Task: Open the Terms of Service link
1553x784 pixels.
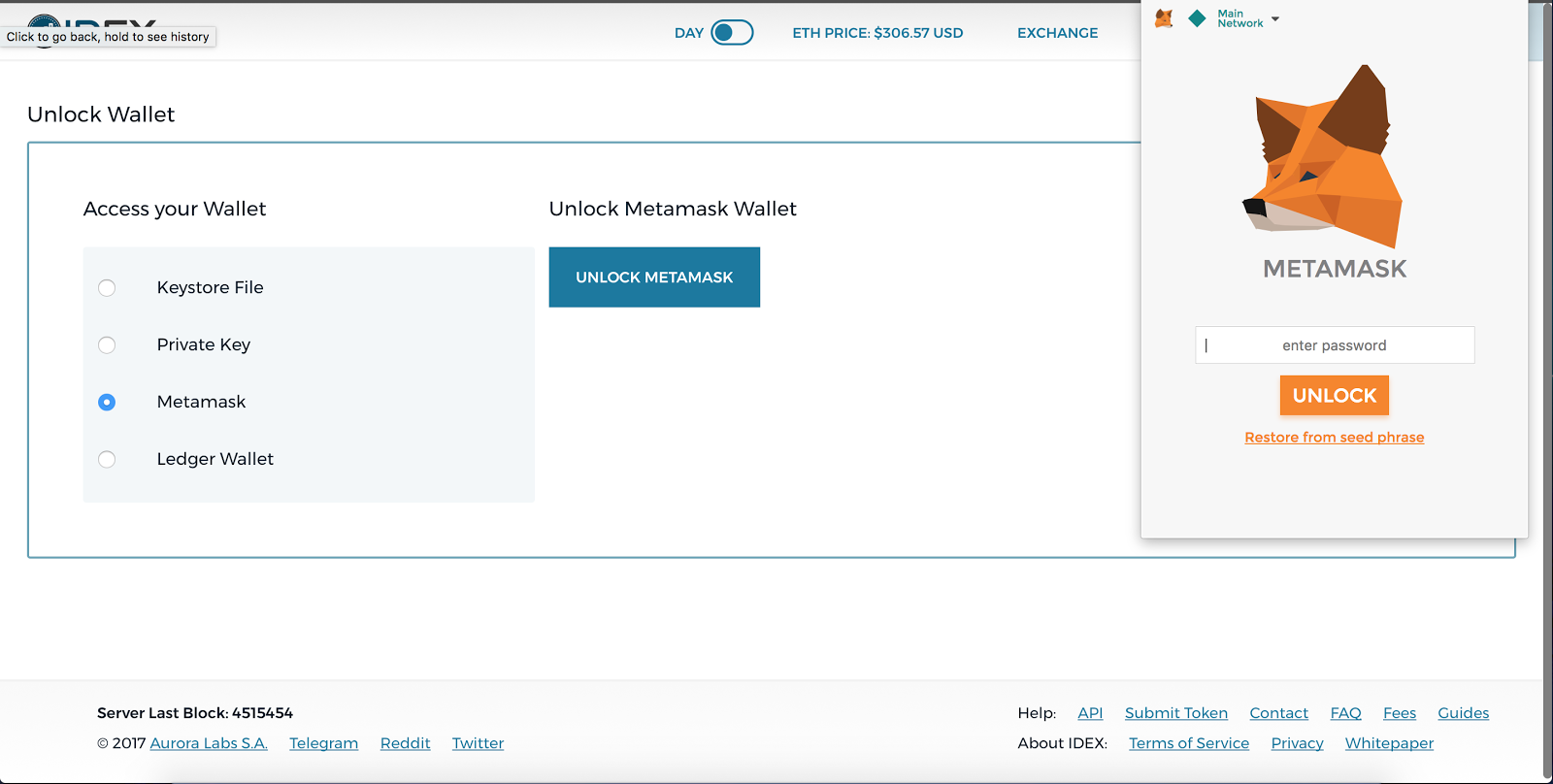Action: coord(1189,743)
